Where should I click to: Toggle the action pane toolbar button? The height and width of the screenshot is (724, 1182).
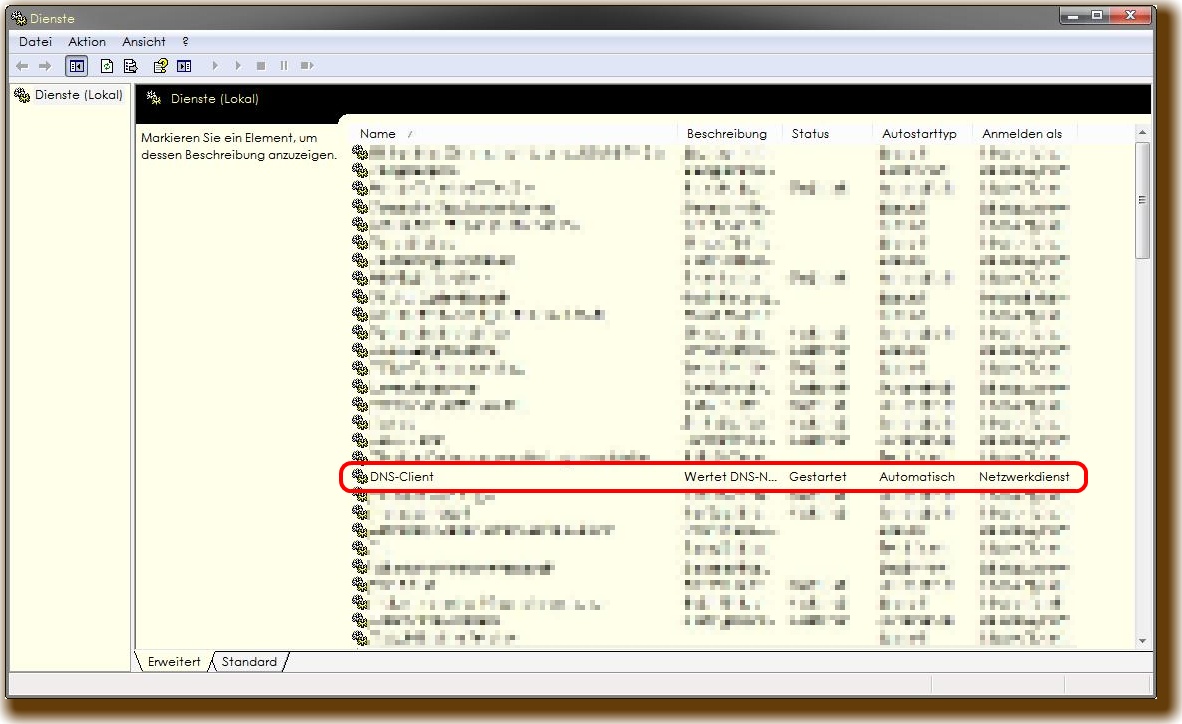(184, 66)
